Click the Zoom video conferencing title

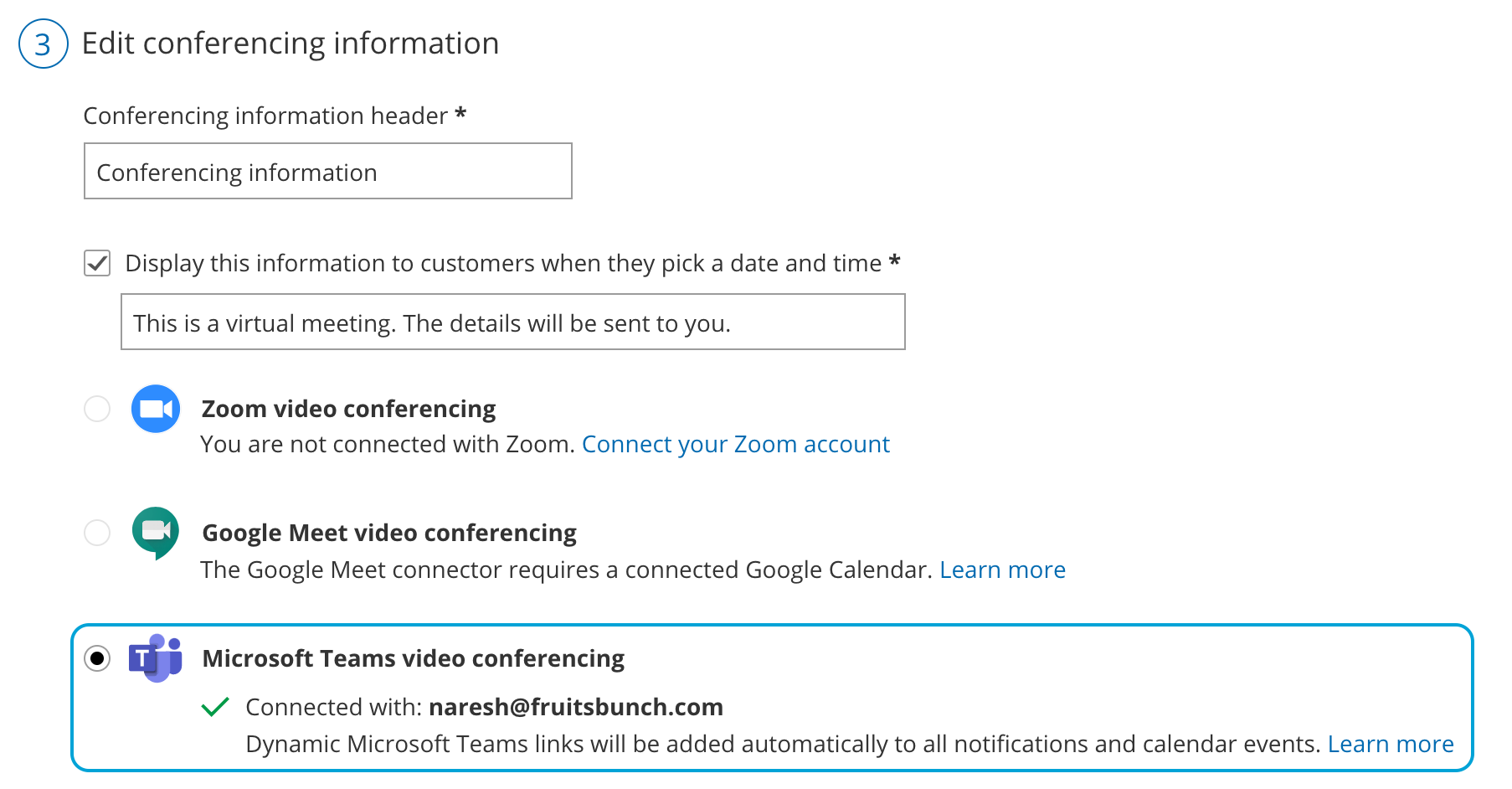348,409
